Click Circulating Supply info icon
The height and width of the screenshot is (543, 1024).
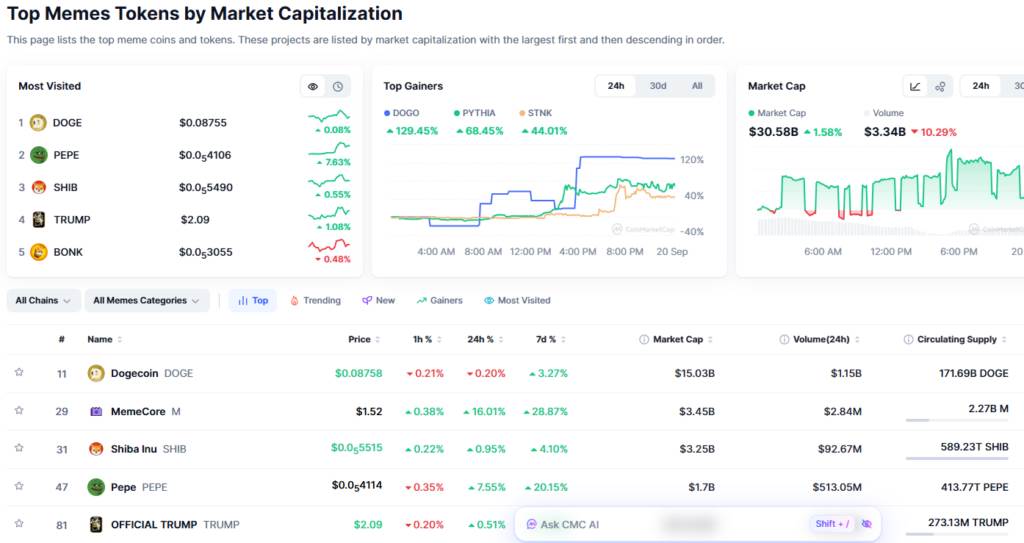coord(908,339)
